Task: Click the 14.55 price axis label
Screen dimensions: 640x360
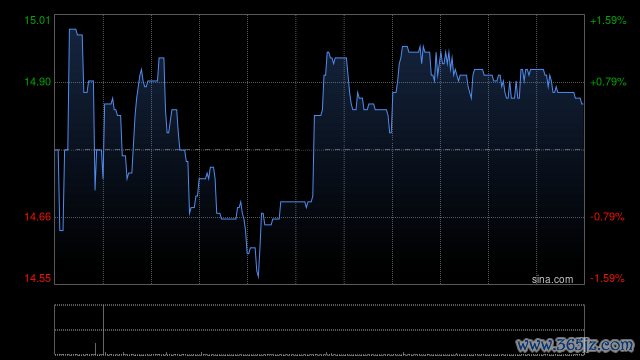Action: pos(38,278)
